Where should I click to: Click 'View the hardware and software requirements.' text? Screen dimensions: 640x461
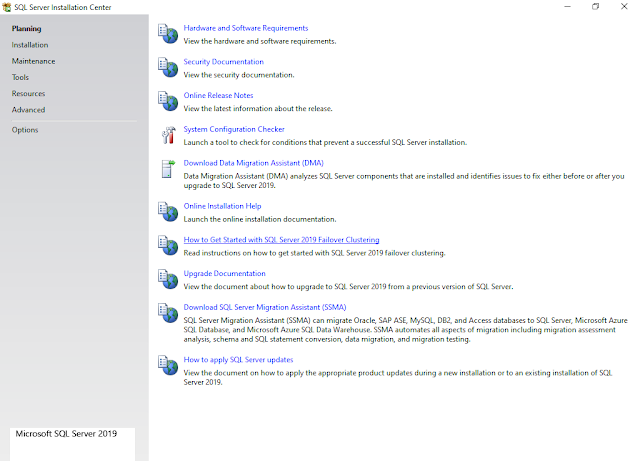[x=260, y=41]
